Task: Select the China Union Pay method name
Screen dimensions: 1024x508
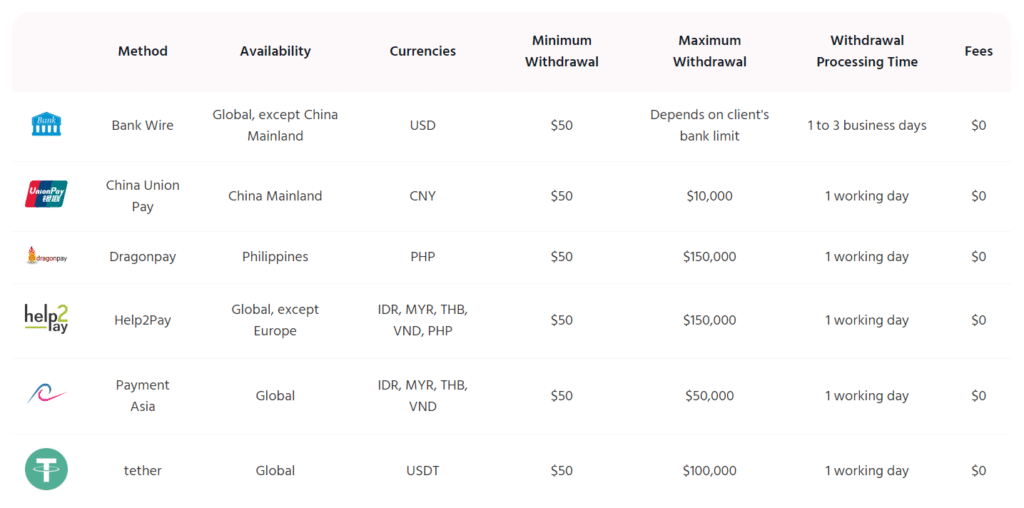Action: pyautogui.click(x=142, y=196)
